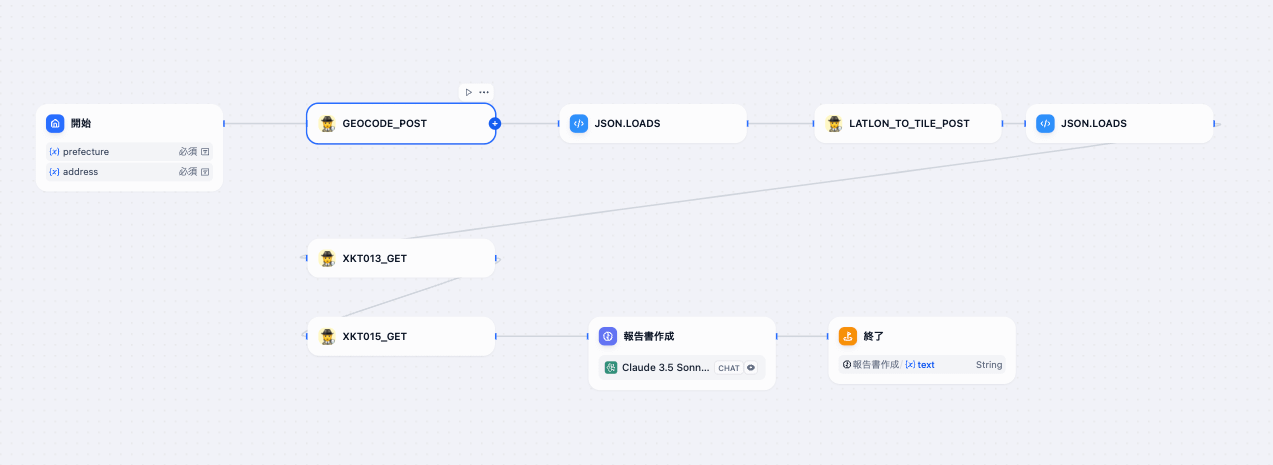Click the purple LLM icon on 報告書作成
Screen dimensions: 1273x465
608,336
